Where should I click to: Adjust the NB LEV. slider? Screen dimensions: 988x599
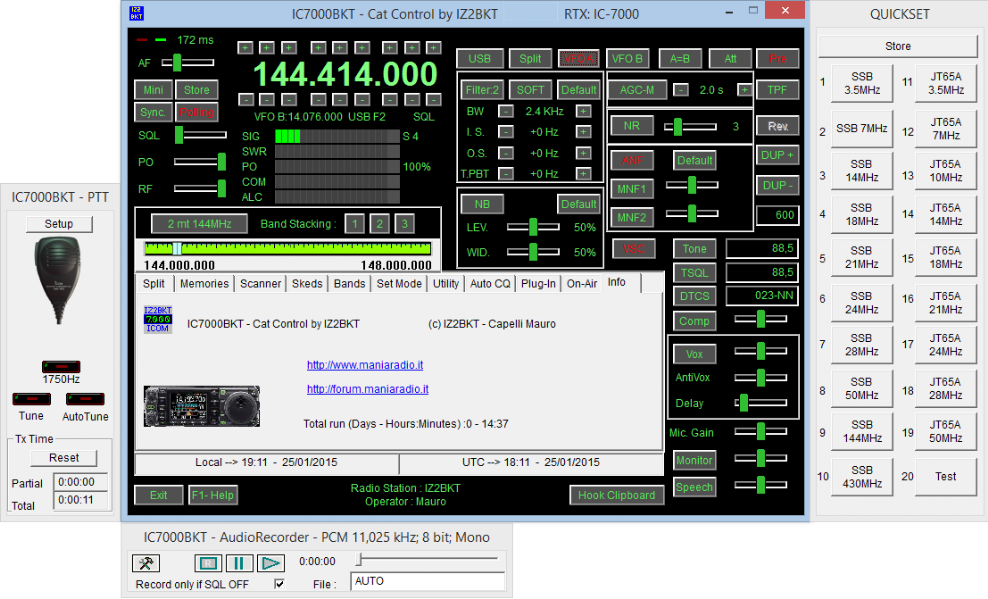(x=533, y=227)
